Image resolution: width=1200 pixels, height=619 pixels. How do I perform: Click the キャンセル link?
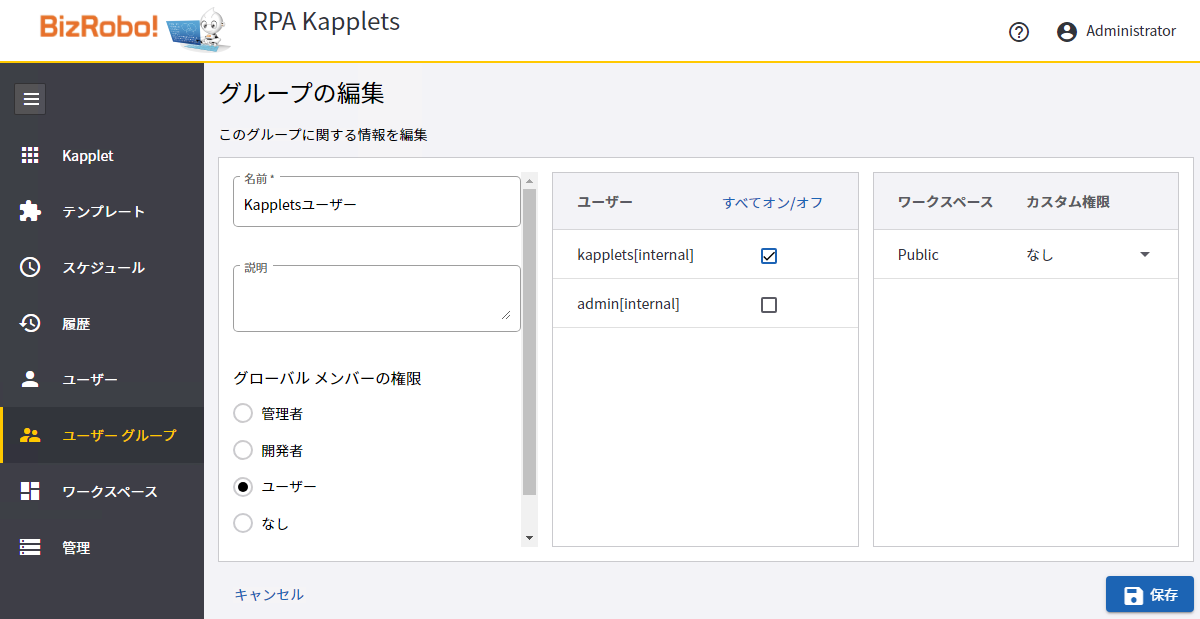tap(269, 595)
